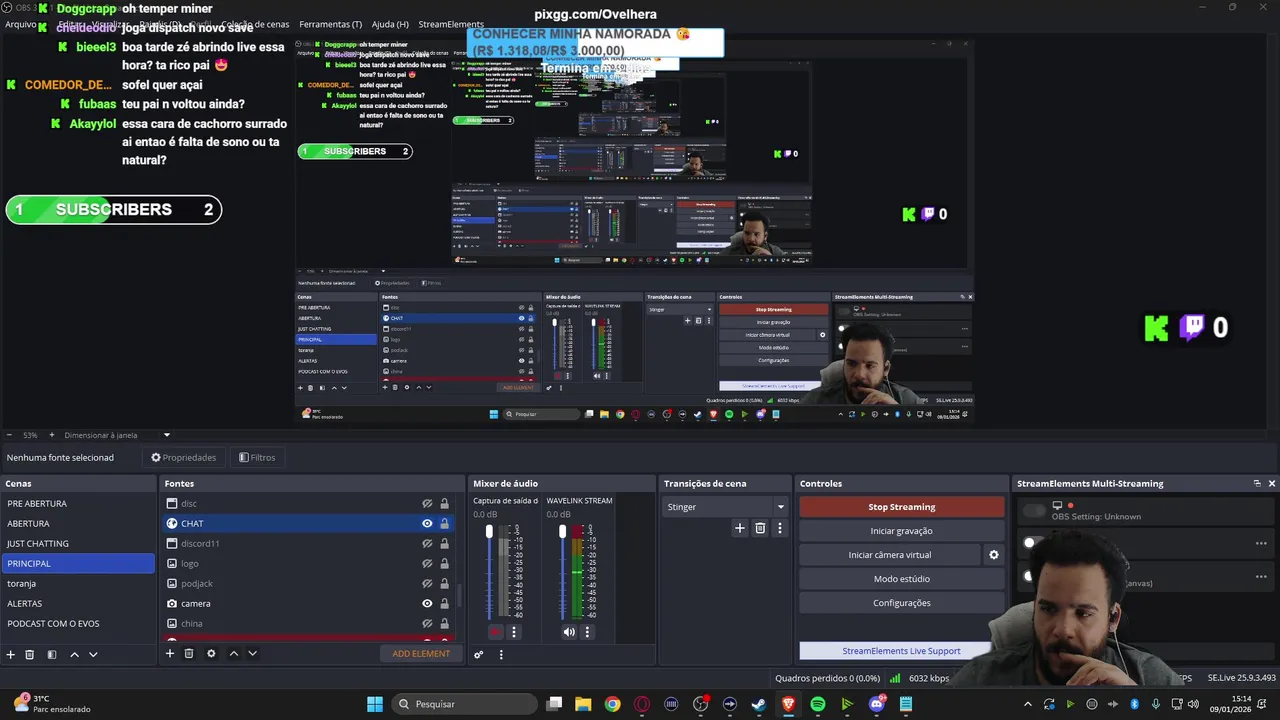This screenshot has width=1280, height=720.
Task: Open virtual camera settings gear
Action: tap(994, 555)
